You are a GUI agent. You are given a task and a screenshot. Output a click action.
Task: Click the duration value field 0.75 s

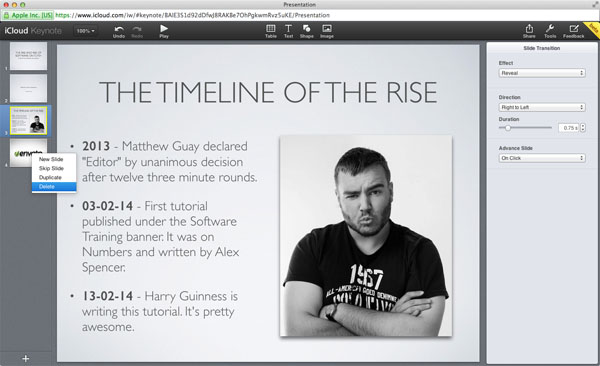point(569,128)
